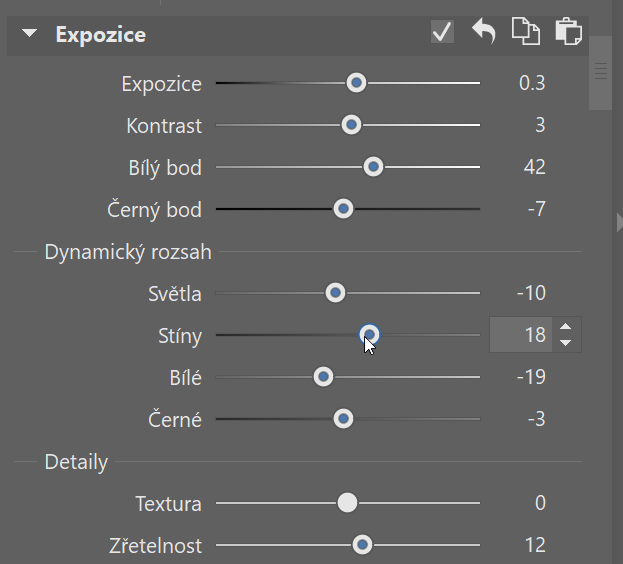Click the side panel collapse arrow on right edge
This screenshot has height=564, width=623.
[x=619, y=222]
